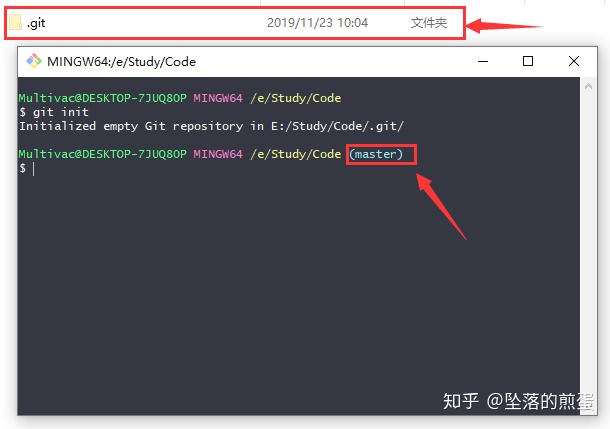Click the purple MINGW64 text in first prompt
The image size is (610, 429).
tap(218, 98)
